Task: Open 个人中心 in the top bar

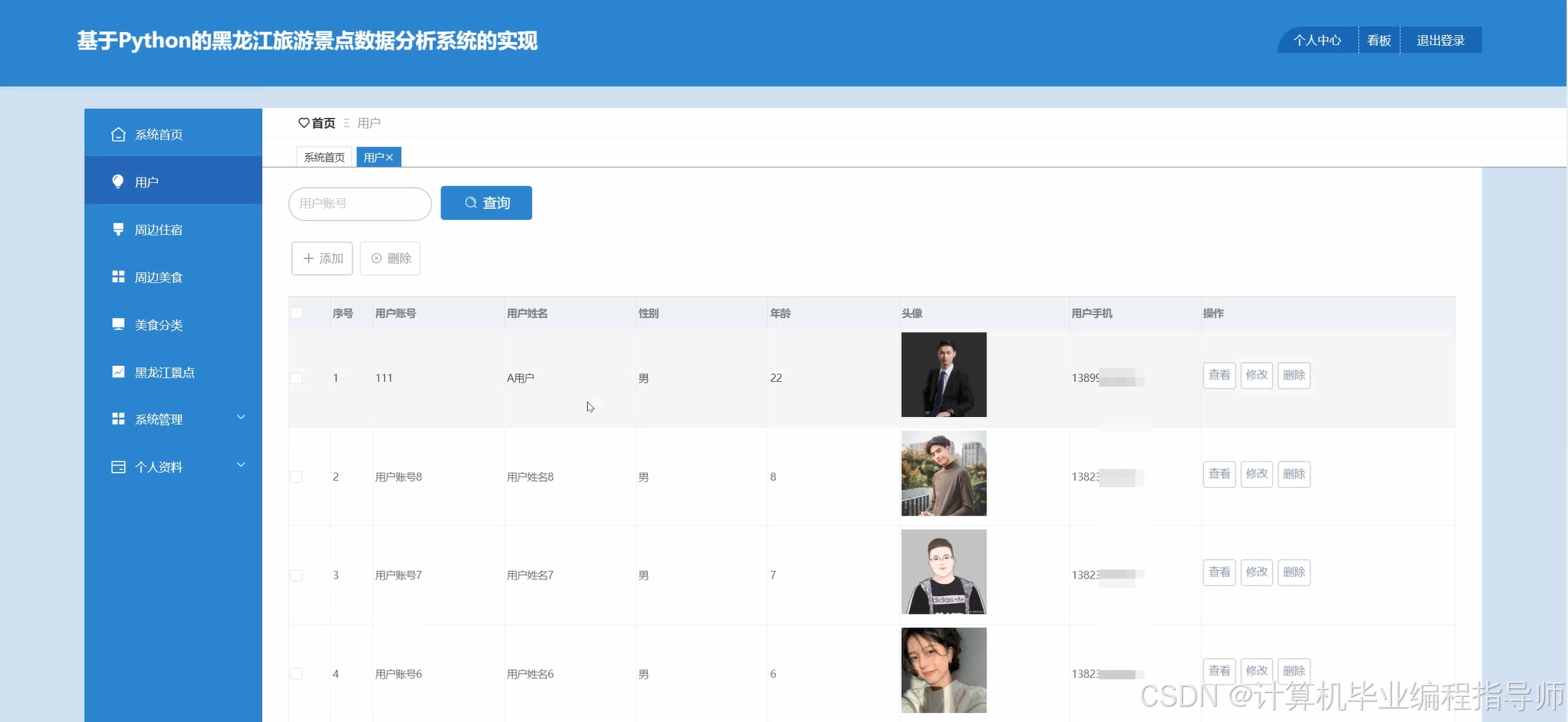Action: pos(1317,40)
